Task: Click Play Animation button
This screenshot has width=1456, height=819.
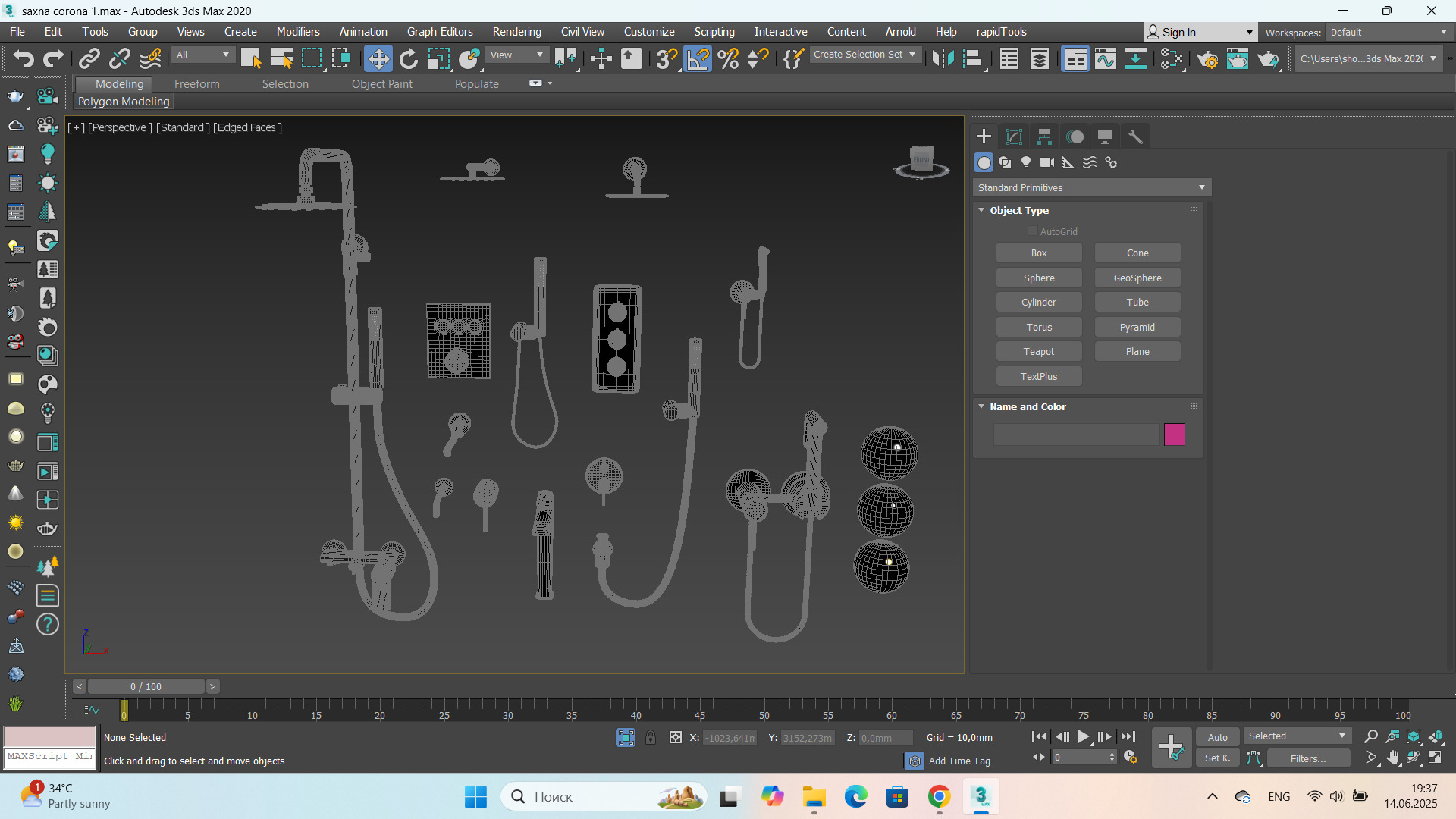Action: (1084, 736)
